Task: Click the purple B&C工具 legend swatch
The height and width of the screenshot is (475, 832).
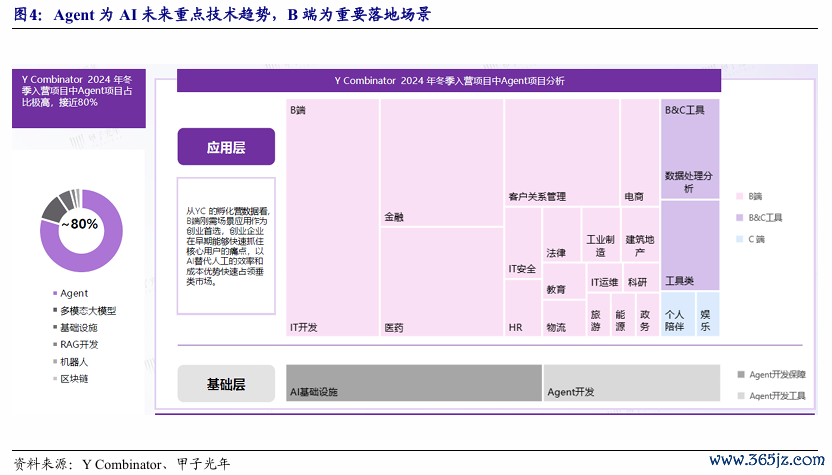Action: [x=740, y=218]
